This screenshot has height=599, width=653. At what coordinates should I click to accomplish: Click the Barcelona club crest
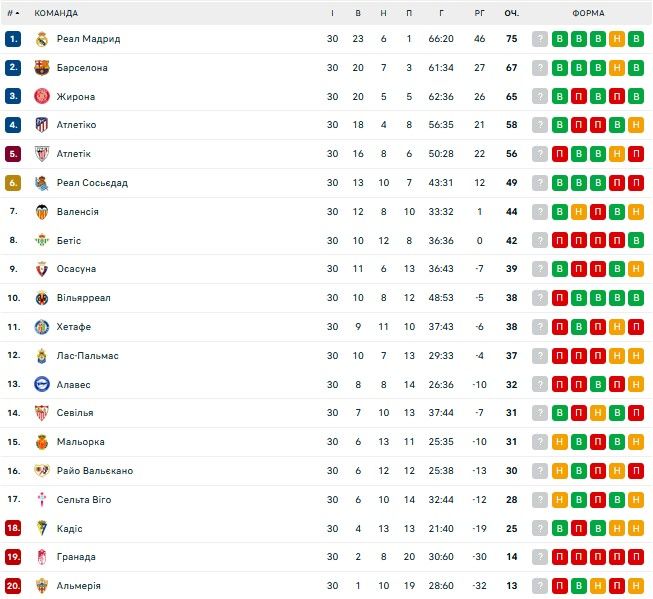42,68
